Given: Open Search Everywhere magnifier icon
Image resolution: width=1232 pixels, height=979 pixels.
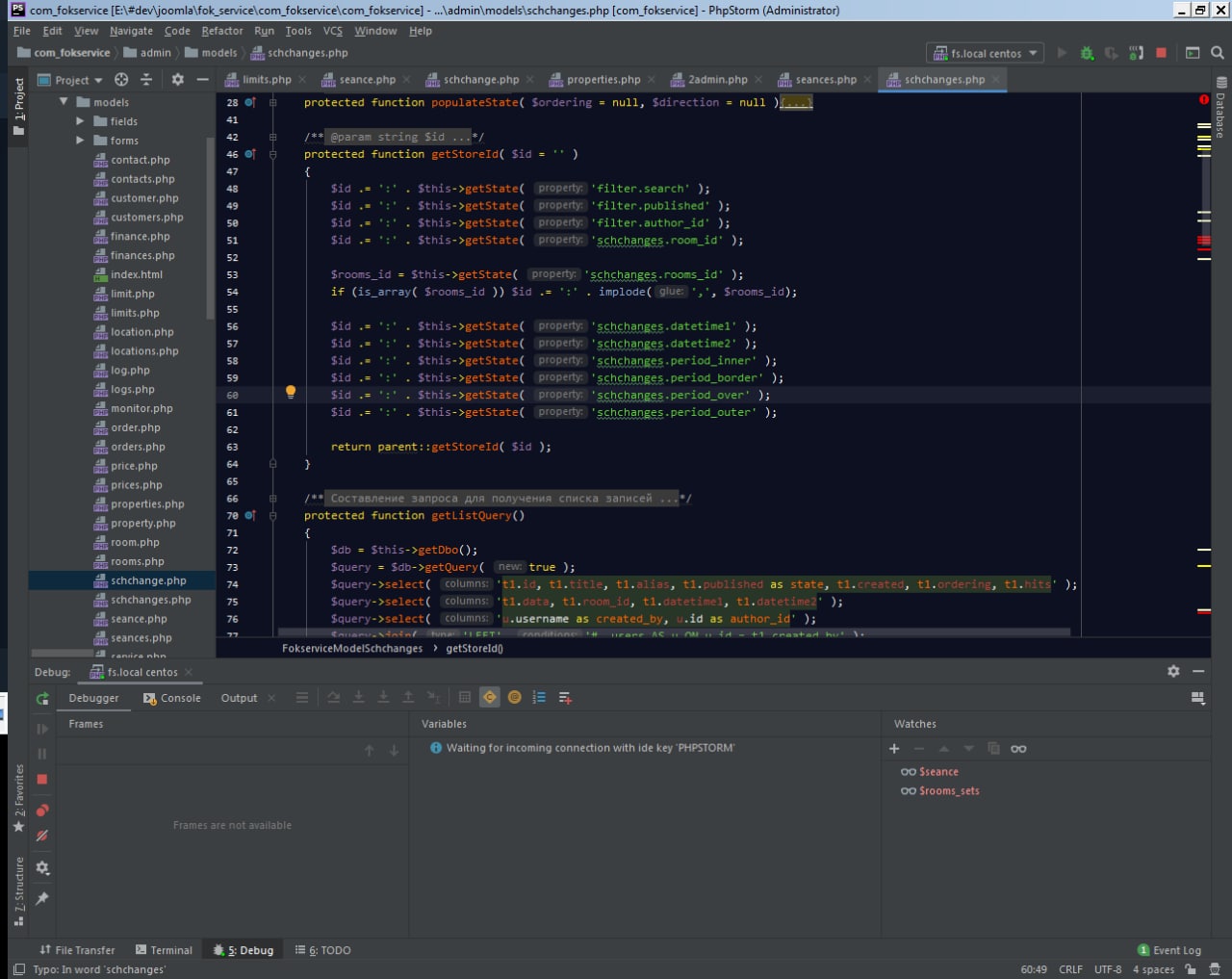Looking at the screenshot, I should [1218, 53].
